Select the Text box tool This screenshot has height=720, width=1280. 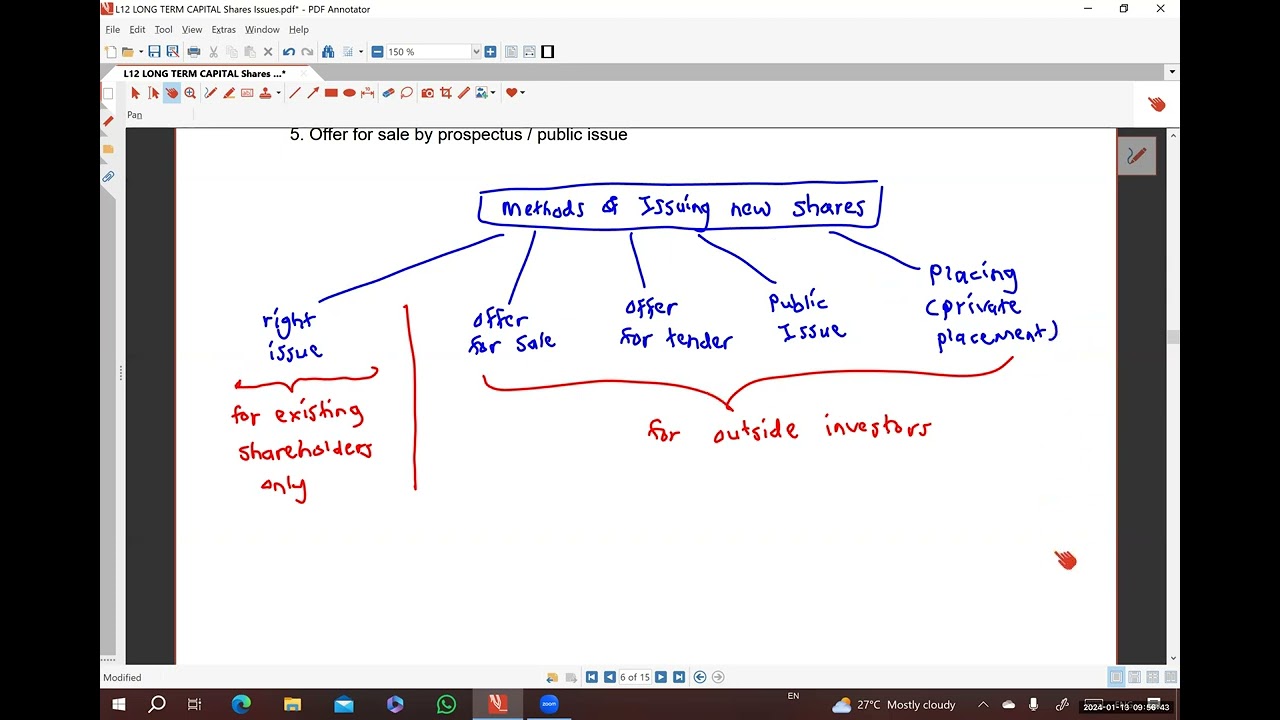coord(247,93)
